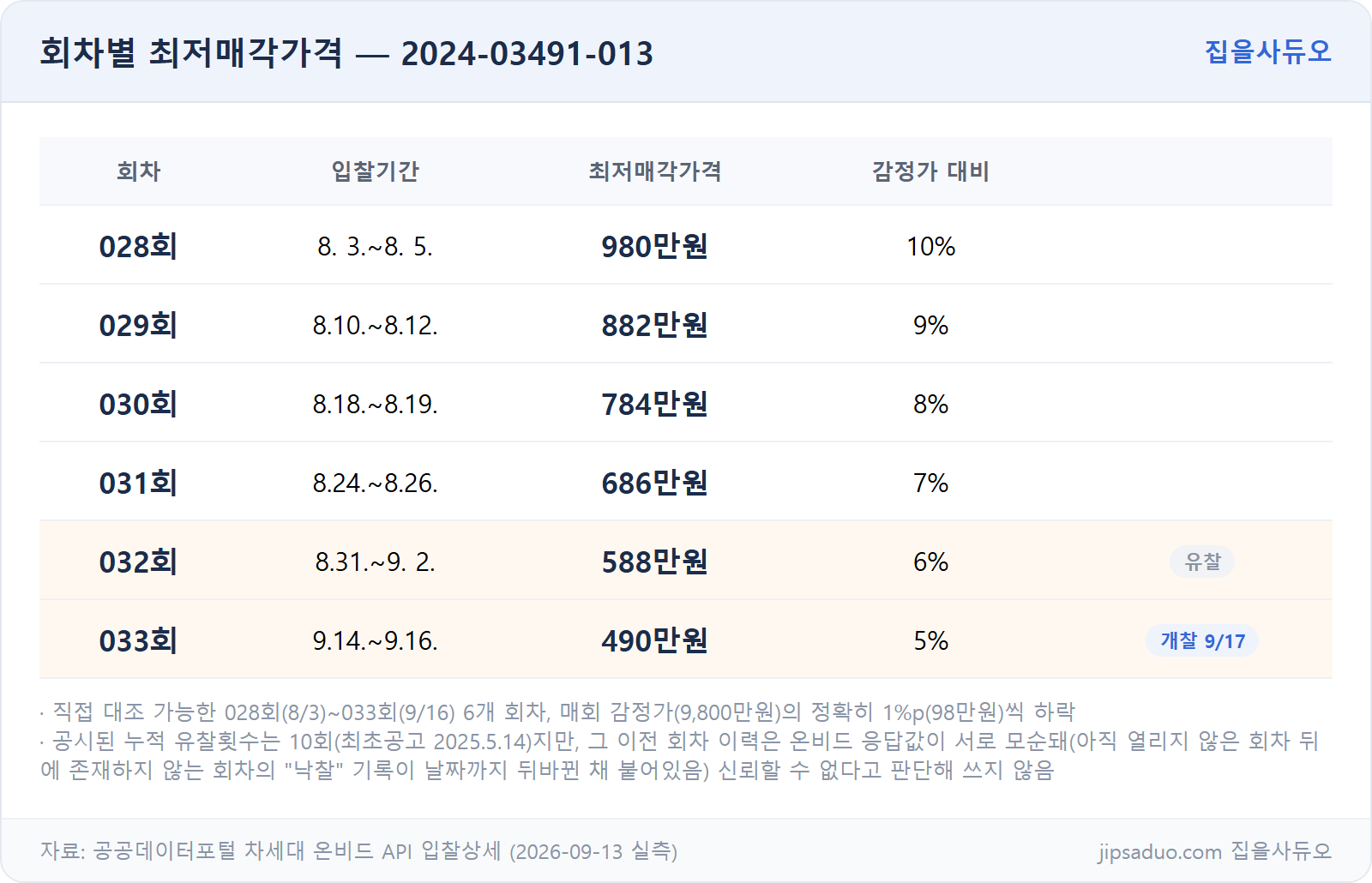Click the 028회 round cell

tap(139, 246)
